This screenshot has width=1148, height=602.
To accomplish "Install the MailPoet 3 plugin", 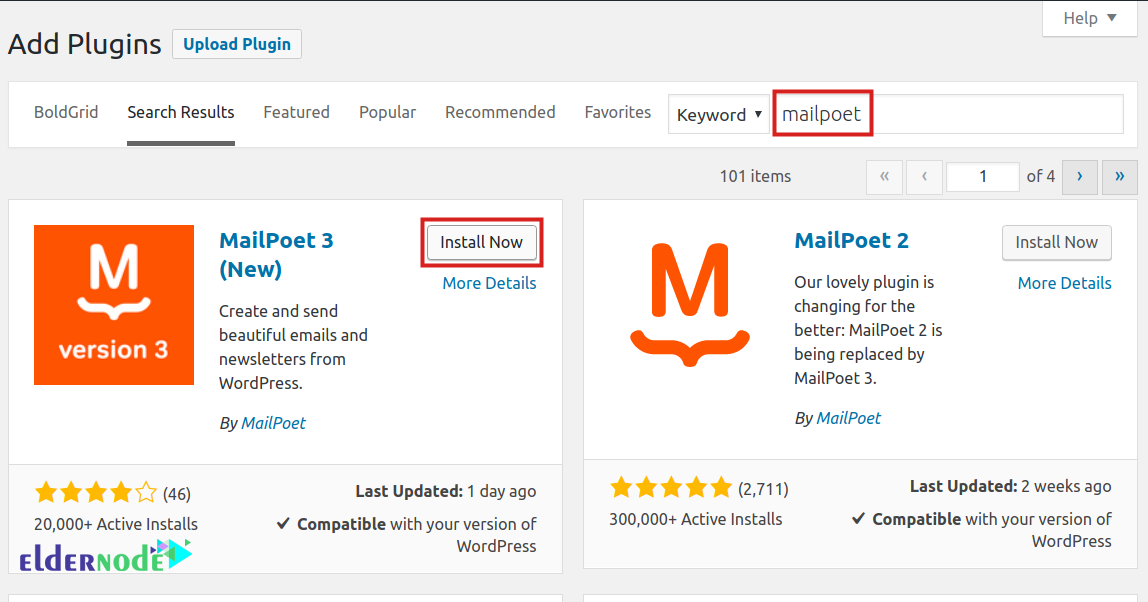I will tap(482, 242).
